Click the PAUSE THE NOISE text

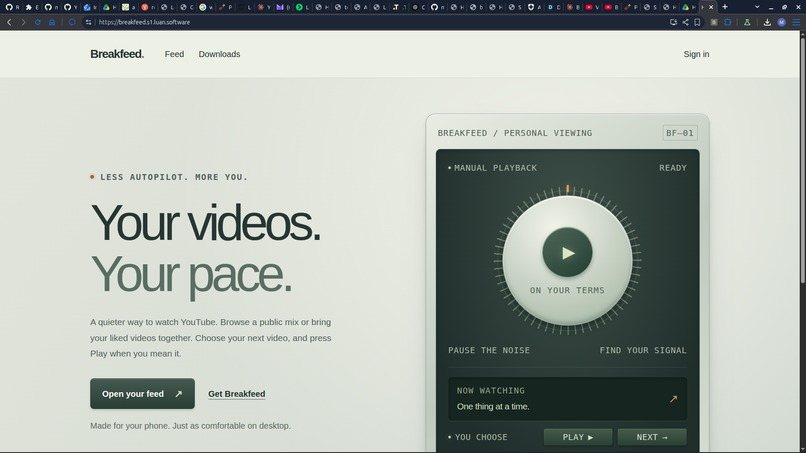tap(489, 350)
